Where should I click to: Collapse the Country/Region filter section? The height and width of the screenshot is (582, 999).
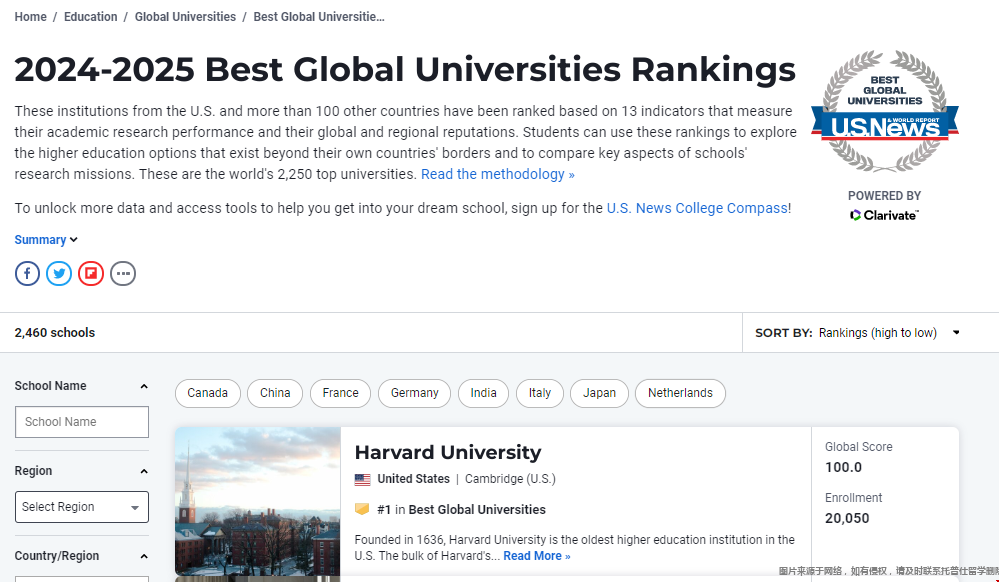[x=144, y=557]
